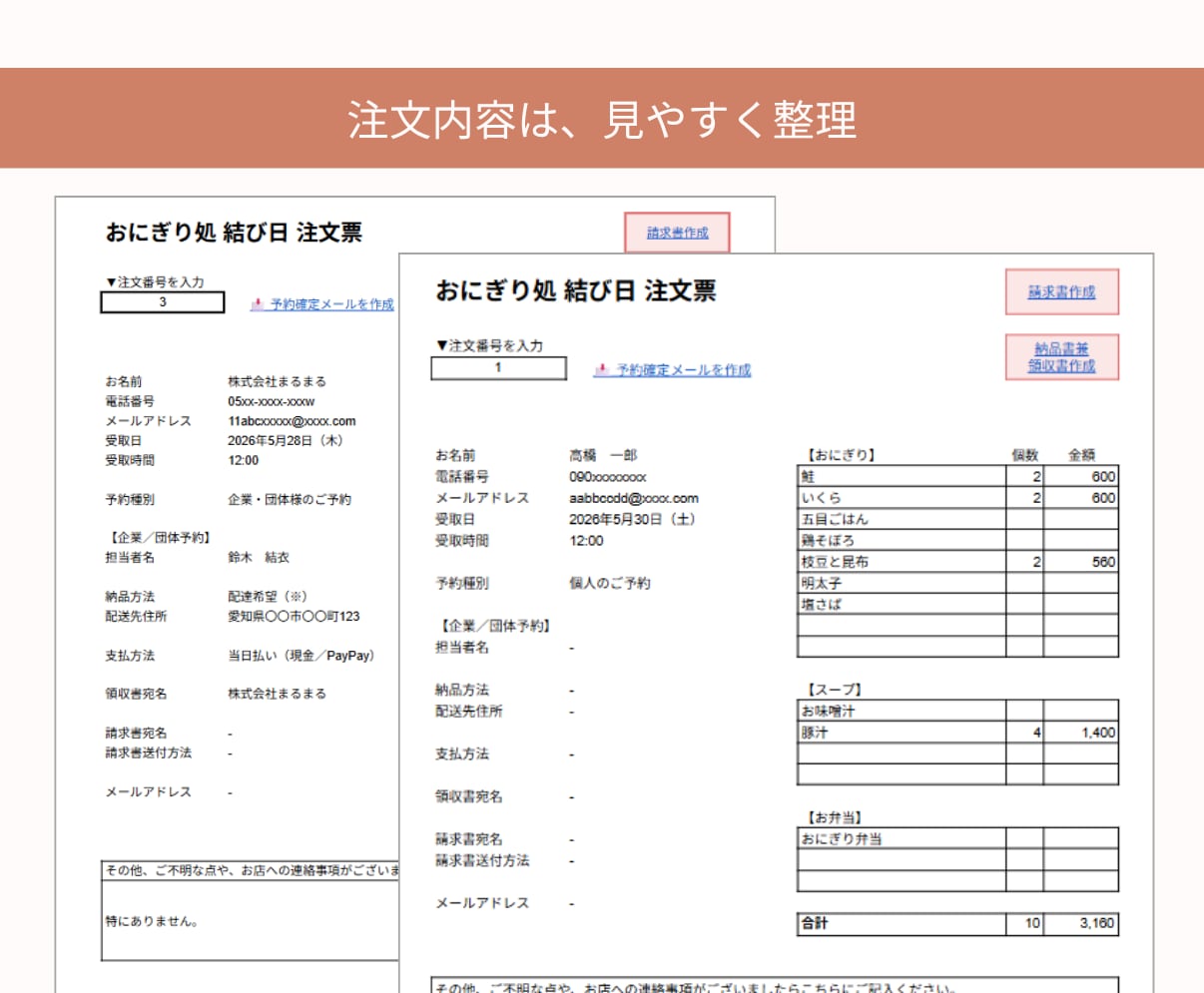
Task: Open 予約確定メールを作成 link in front sheet
Action: (x=683, y=370)
